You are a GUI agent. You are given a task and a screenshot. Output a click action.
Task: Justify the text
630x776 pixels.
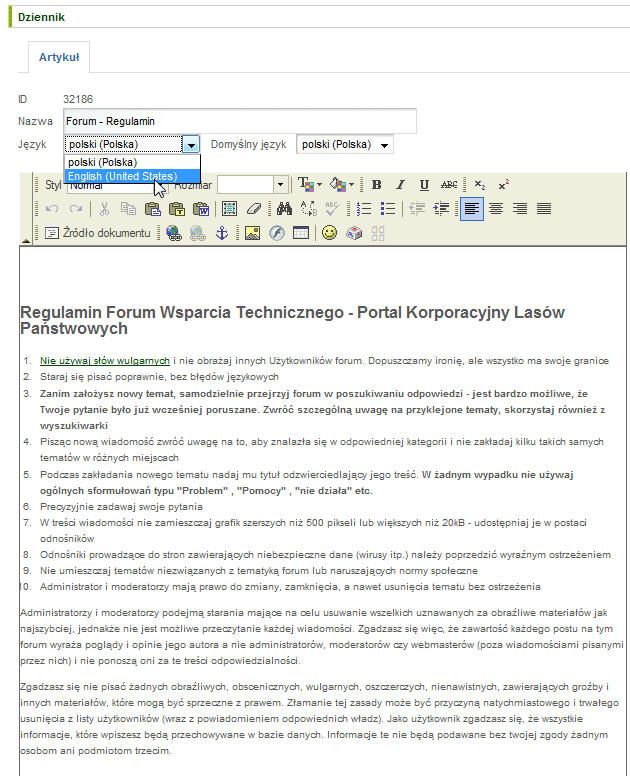(544, 209)
